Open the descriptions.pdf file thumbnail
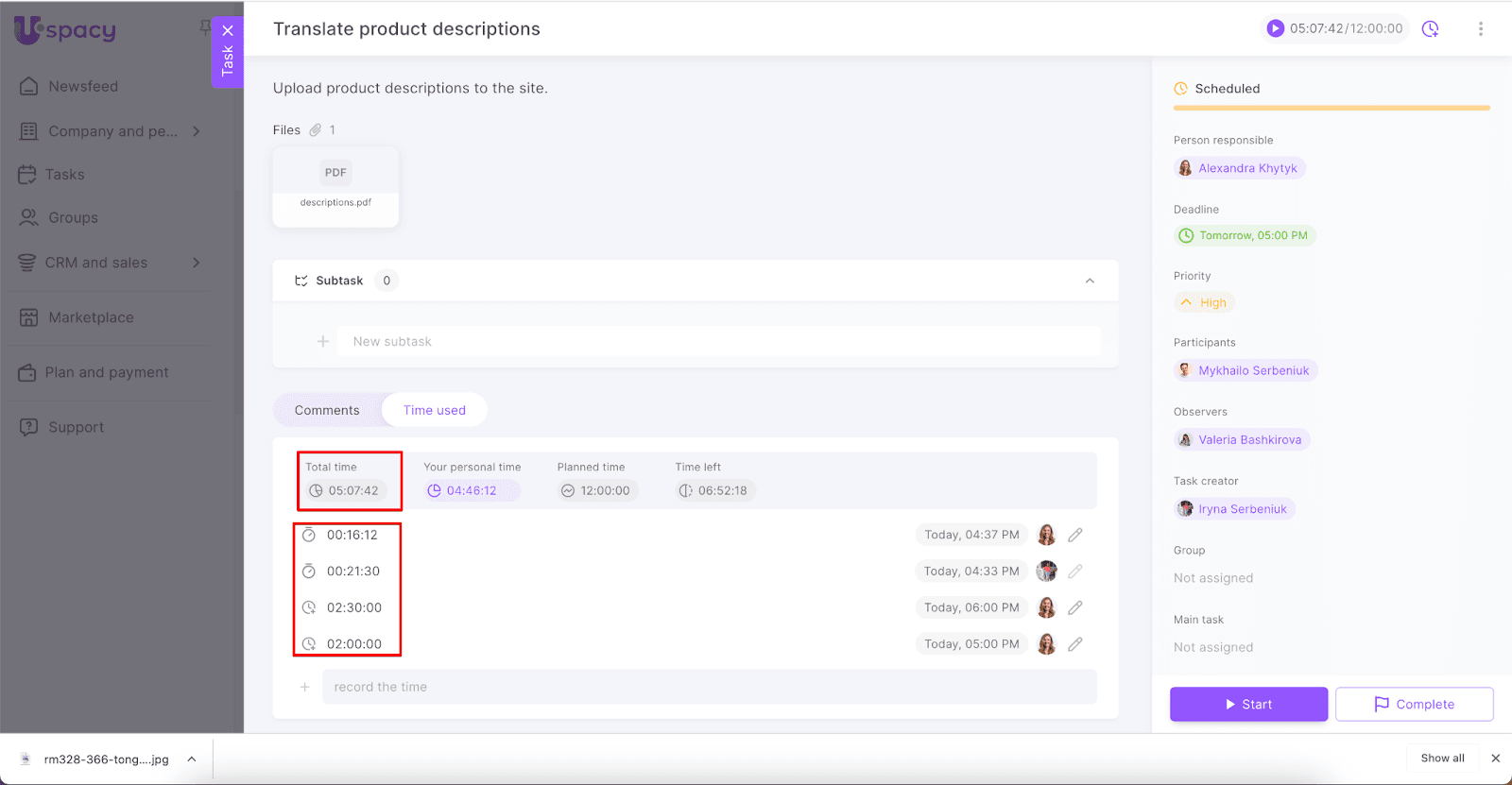Image resolution: width=1512 pixels, height=785 pixels. click(x=335, y=186)
